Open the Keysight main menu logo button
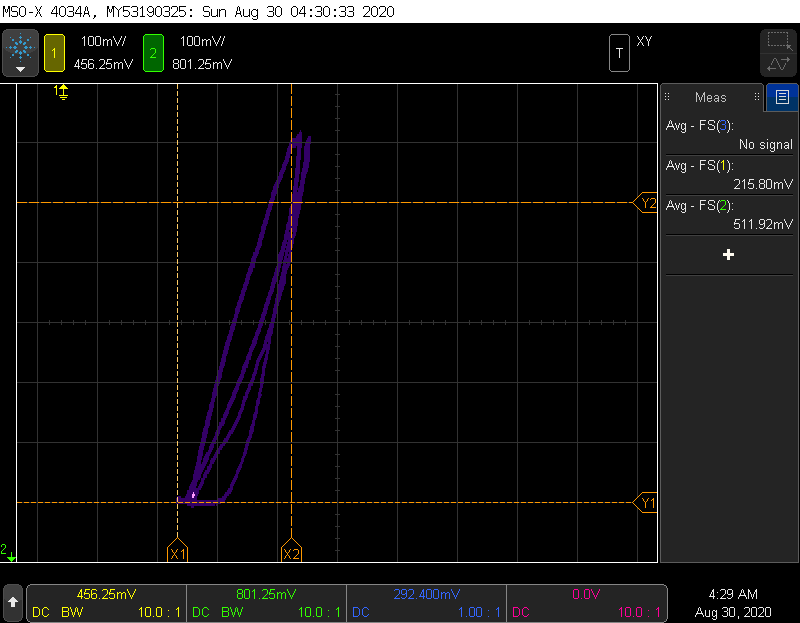800x623 pixels. point(20,52)
